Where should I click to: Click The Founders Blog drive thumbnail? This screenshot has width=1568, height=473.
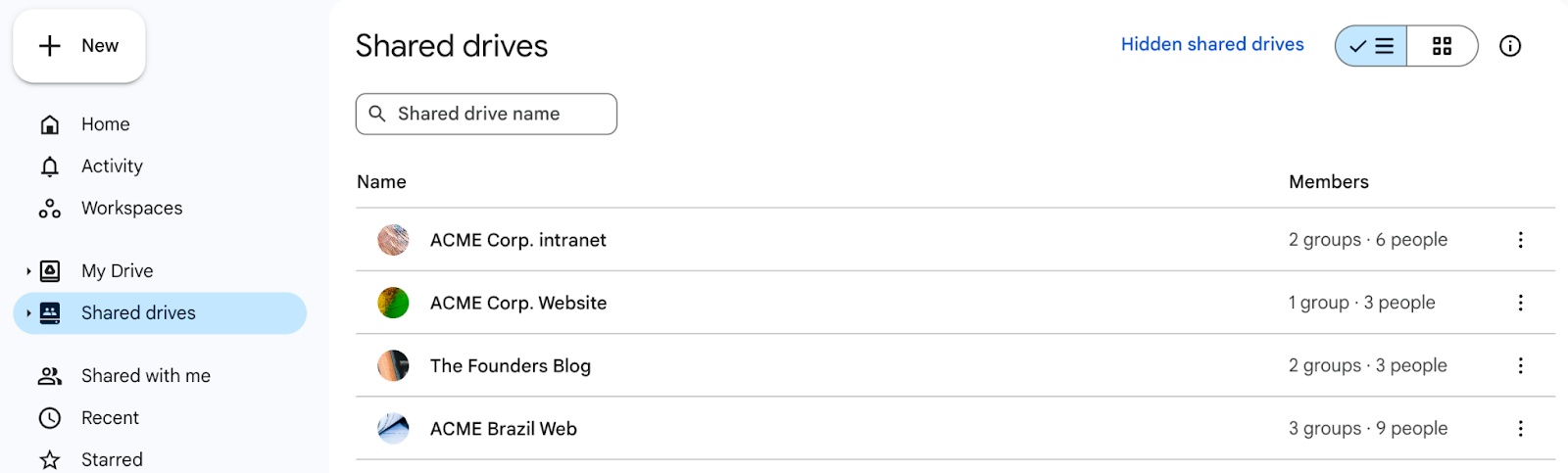click(x=393, y=365)
